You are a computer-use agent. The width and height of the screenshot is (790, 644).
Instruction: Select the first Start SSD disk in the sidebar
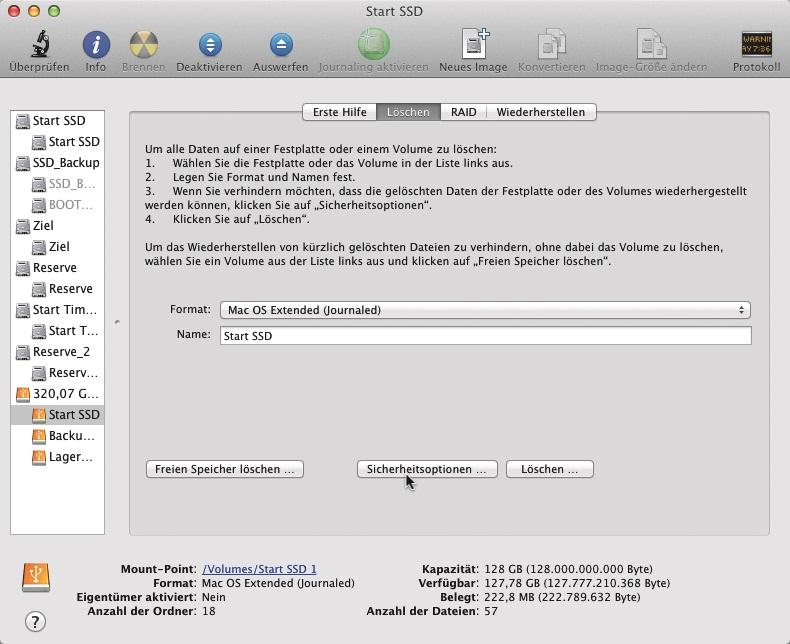pyautogui.click(x=57, y=121)
